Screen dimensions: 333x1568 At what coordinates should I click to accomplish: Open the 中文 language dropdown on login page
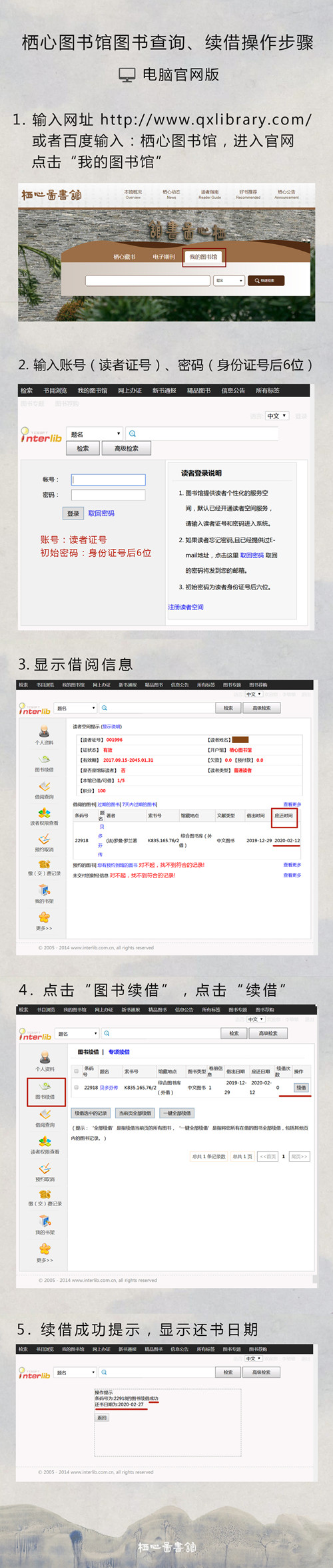pos(276,416)
